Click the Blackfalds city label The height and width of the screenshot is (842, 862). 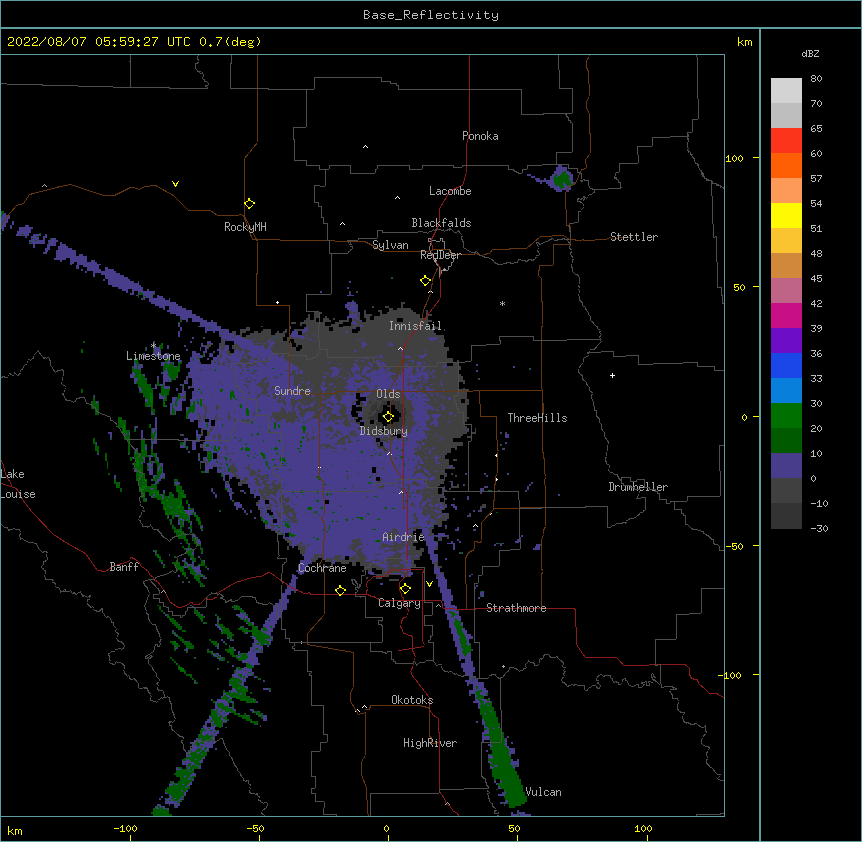(x=441, y=223)
